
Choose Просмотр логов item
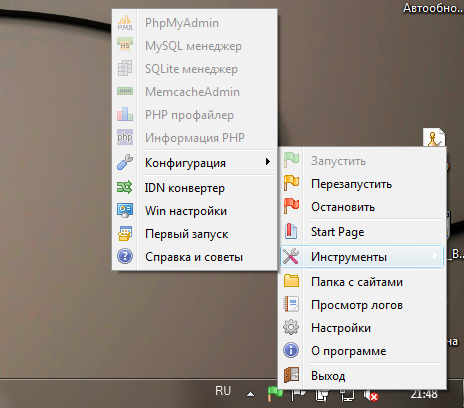tap(362, 305)
